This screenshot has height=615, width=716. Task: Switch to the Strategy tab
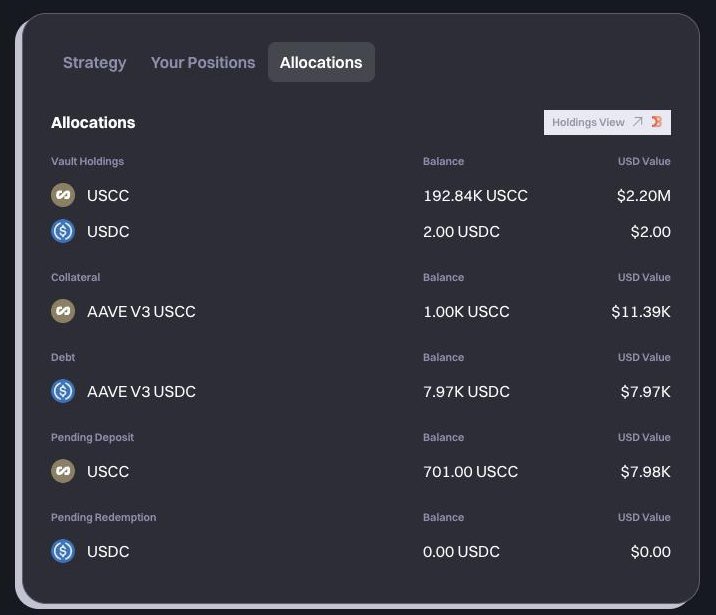(x=95, y=63)
